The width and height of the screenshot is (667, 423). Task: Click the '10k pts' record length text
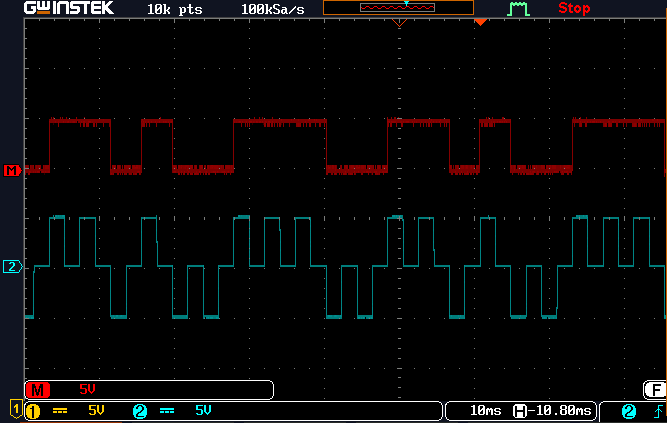click(x=174, y=9)
